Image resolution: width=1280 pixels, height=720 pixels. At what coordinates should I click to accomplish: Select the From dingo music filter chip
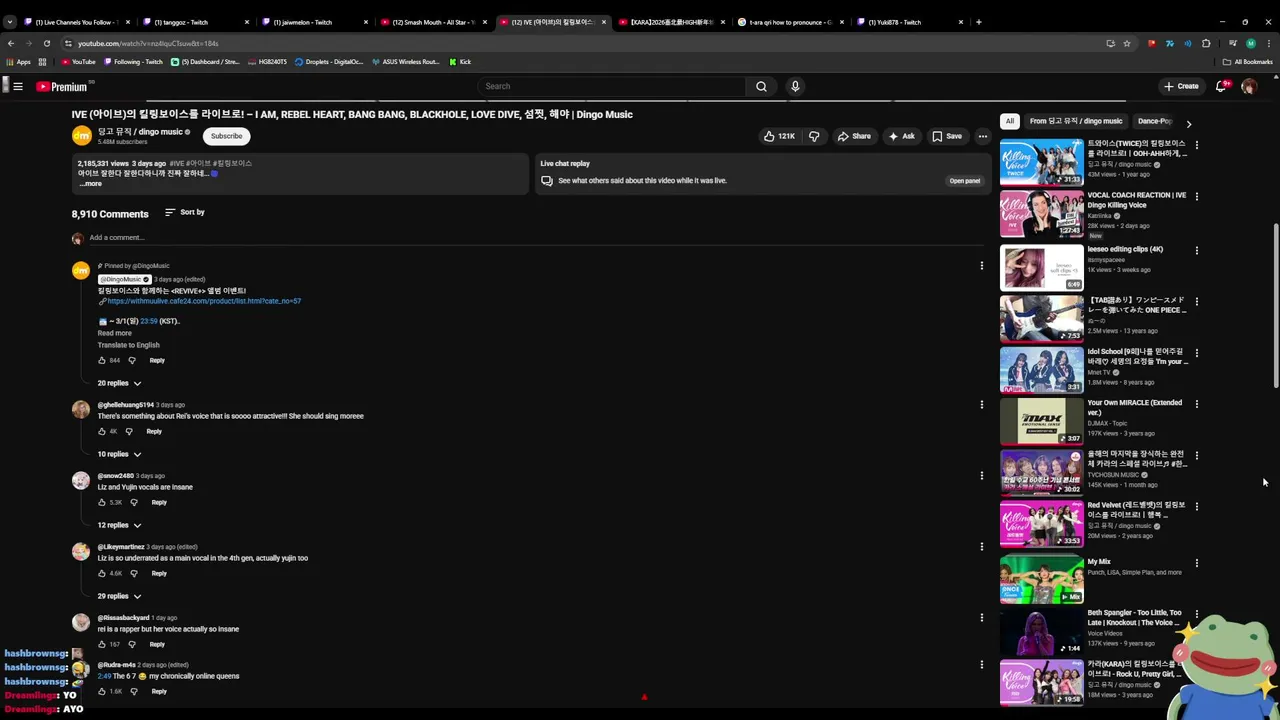(x=1076, y=121)
